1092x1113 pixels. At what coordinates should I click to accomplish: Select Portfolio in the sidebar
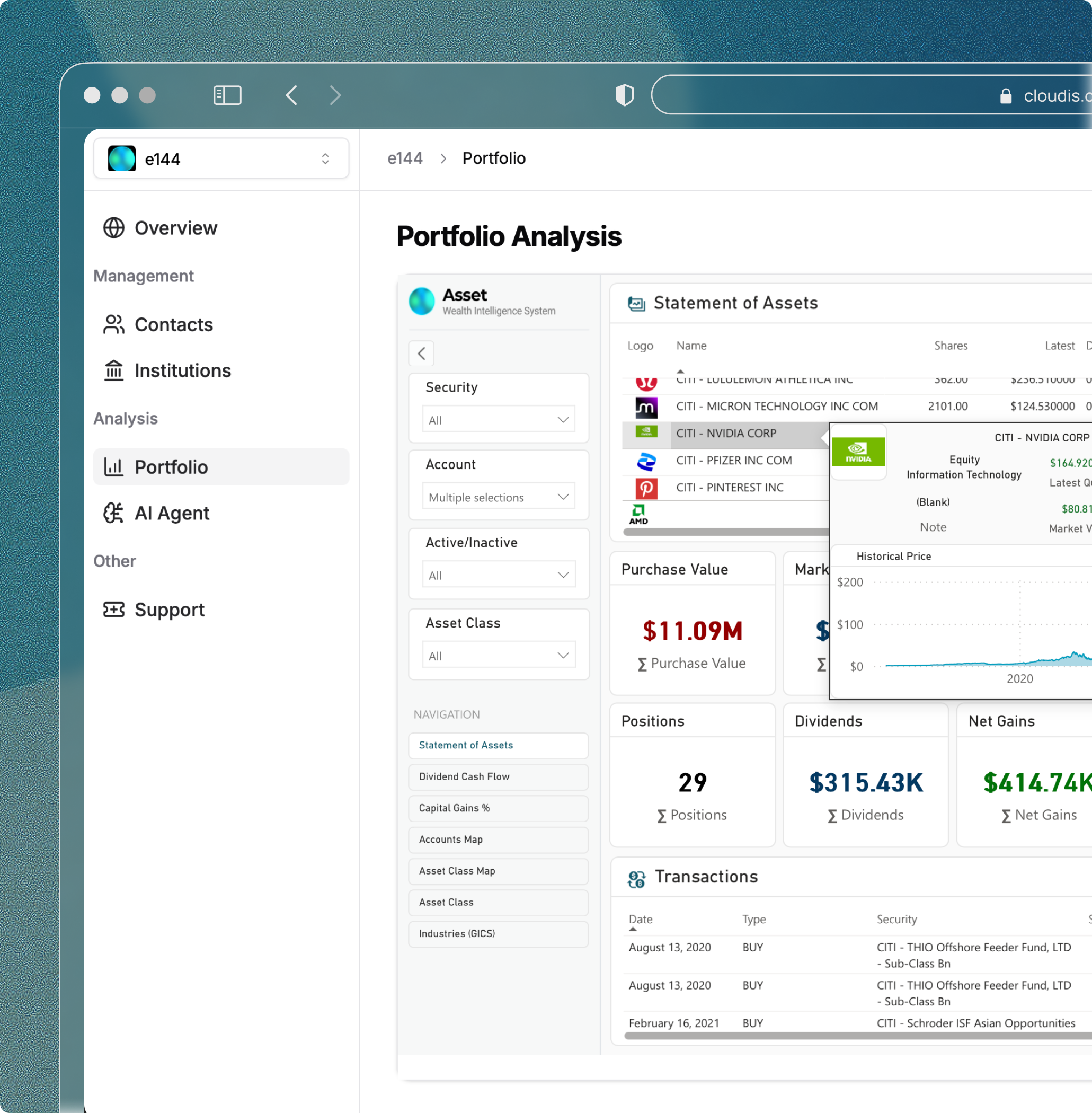pos(221,467)
